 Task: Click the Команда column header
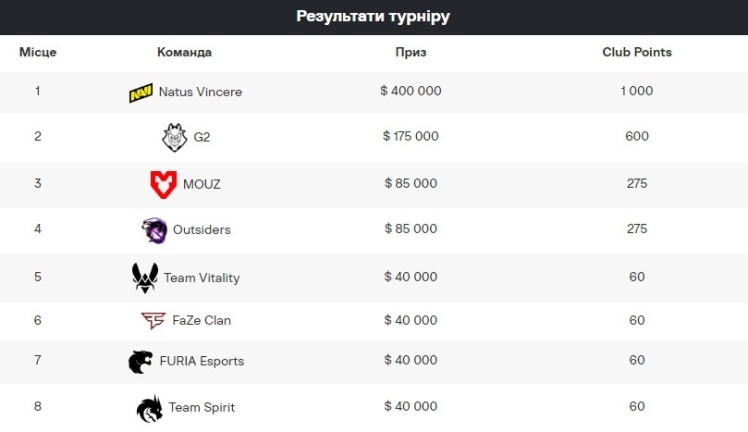click(185, 52)
